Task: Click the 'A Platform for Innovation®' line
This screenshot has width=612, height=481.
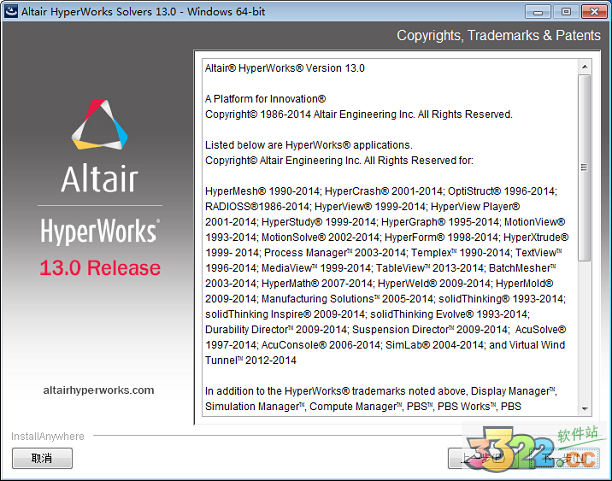Action: click(265, 99)
